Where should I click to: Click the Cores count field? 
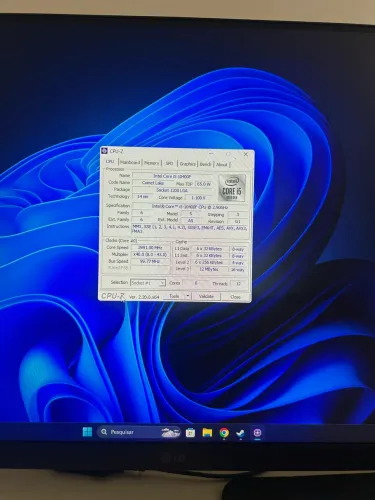coord(196,283)
